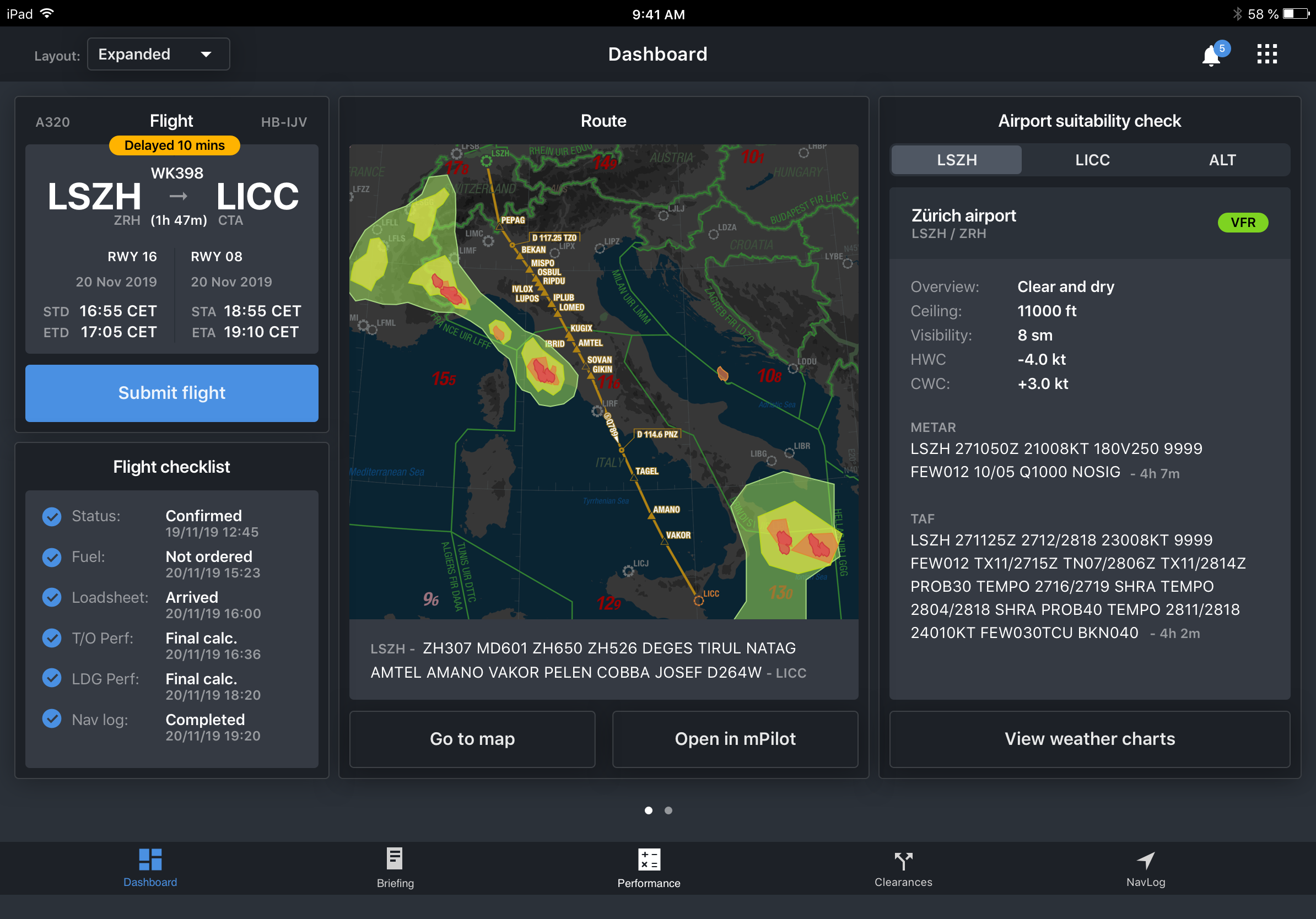This screenshot has width=1316, height=919.
Task: Open the Briefing document icon
Action: coord(395,859)
